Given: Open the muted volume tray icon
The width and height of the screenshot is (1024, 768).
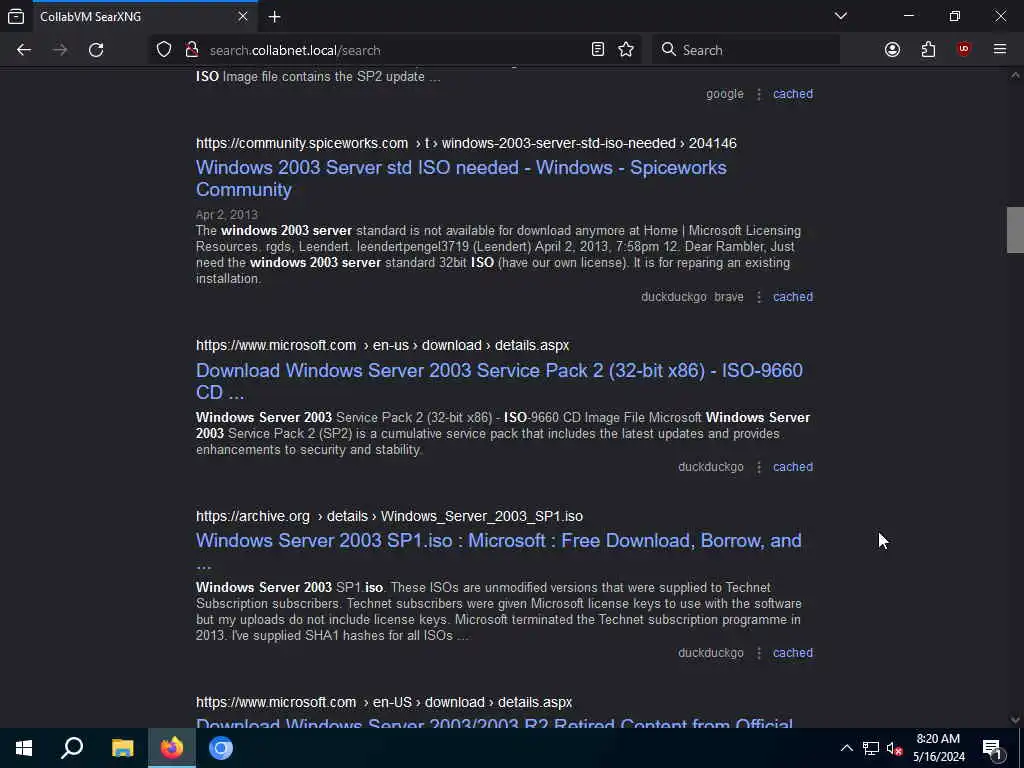Looking at the screenshot, I should pos(894,748).
